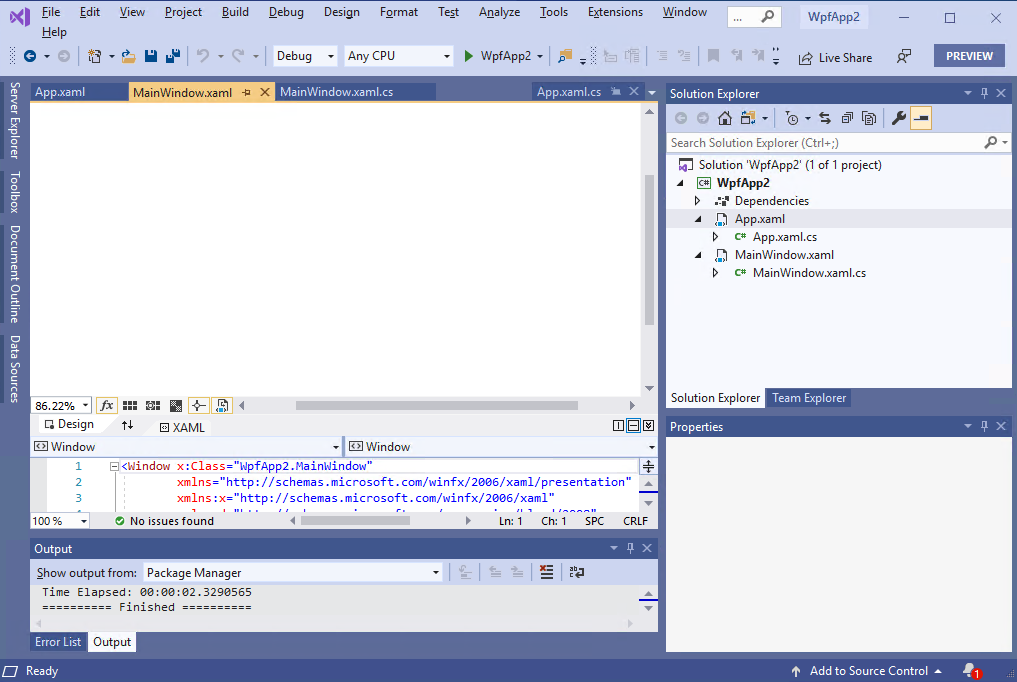
Task: Open the Build menu
Action: click(235, 12)
